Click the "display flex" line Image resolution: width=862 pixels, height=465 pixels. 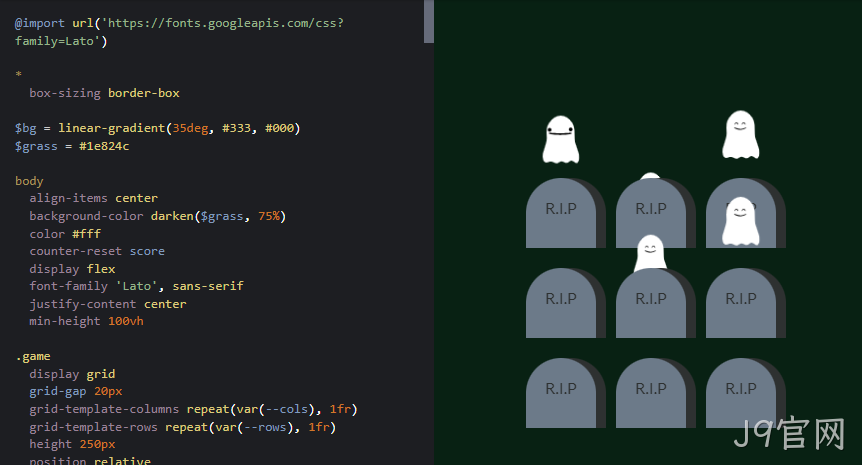pos(72,269)
